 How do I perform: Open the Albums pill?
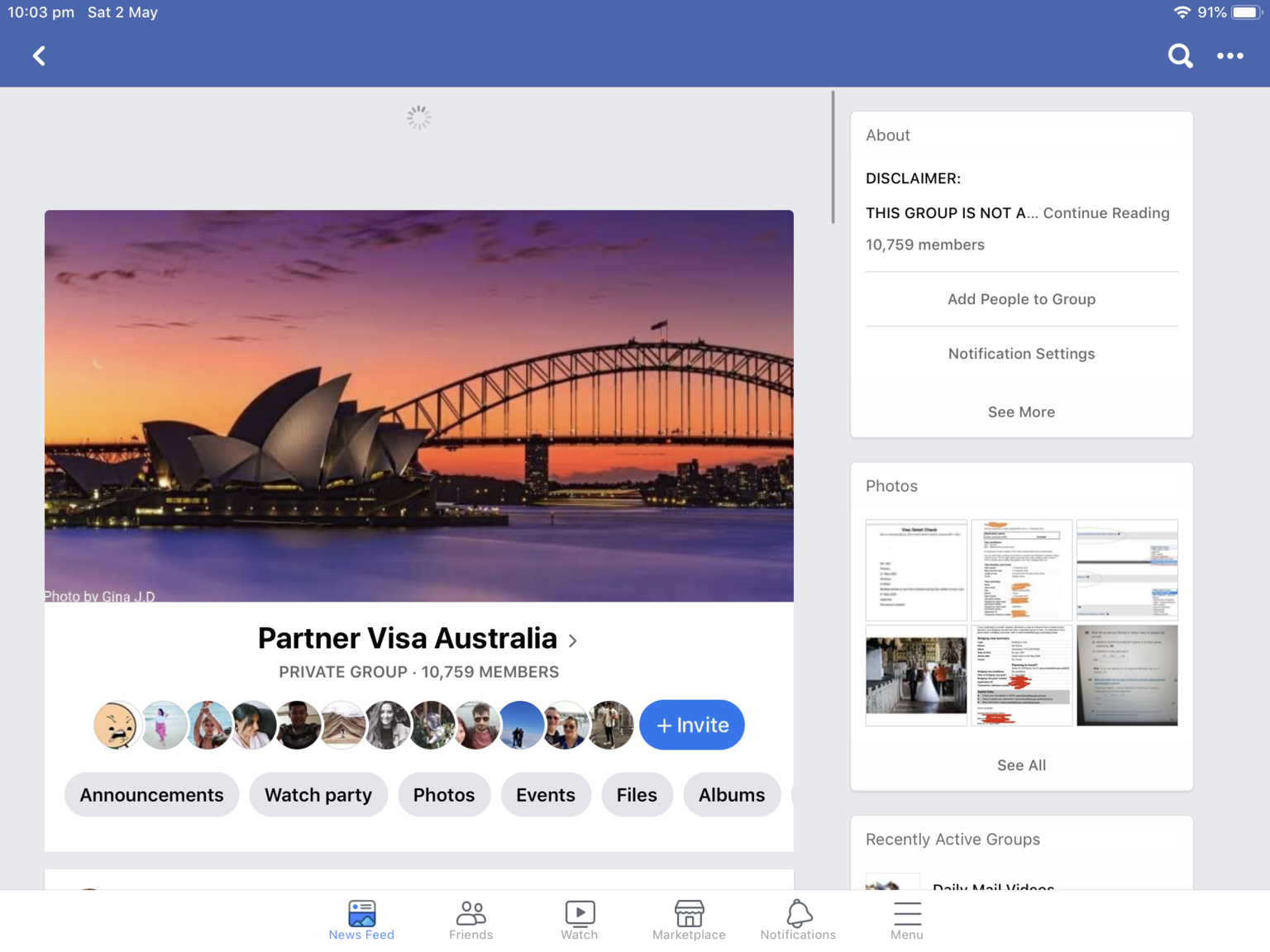(732, 795)
